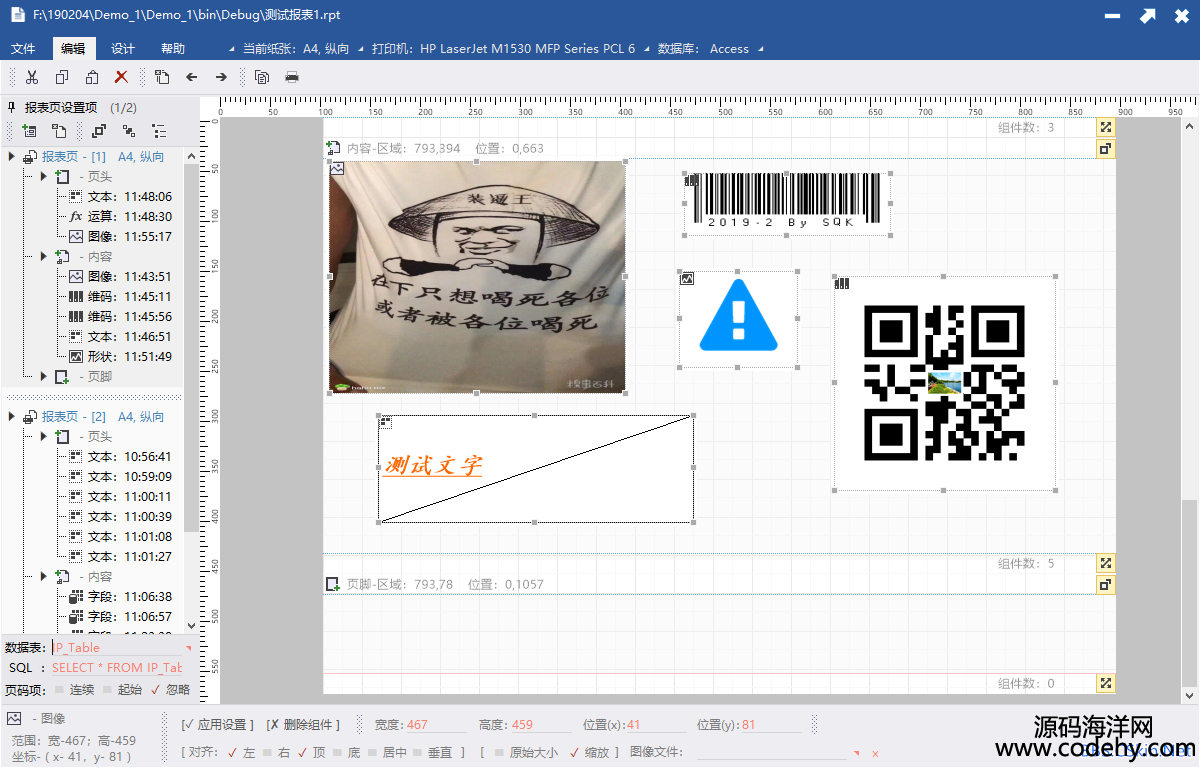Click the red X clear icon next to 图像文件

[875, 753]
